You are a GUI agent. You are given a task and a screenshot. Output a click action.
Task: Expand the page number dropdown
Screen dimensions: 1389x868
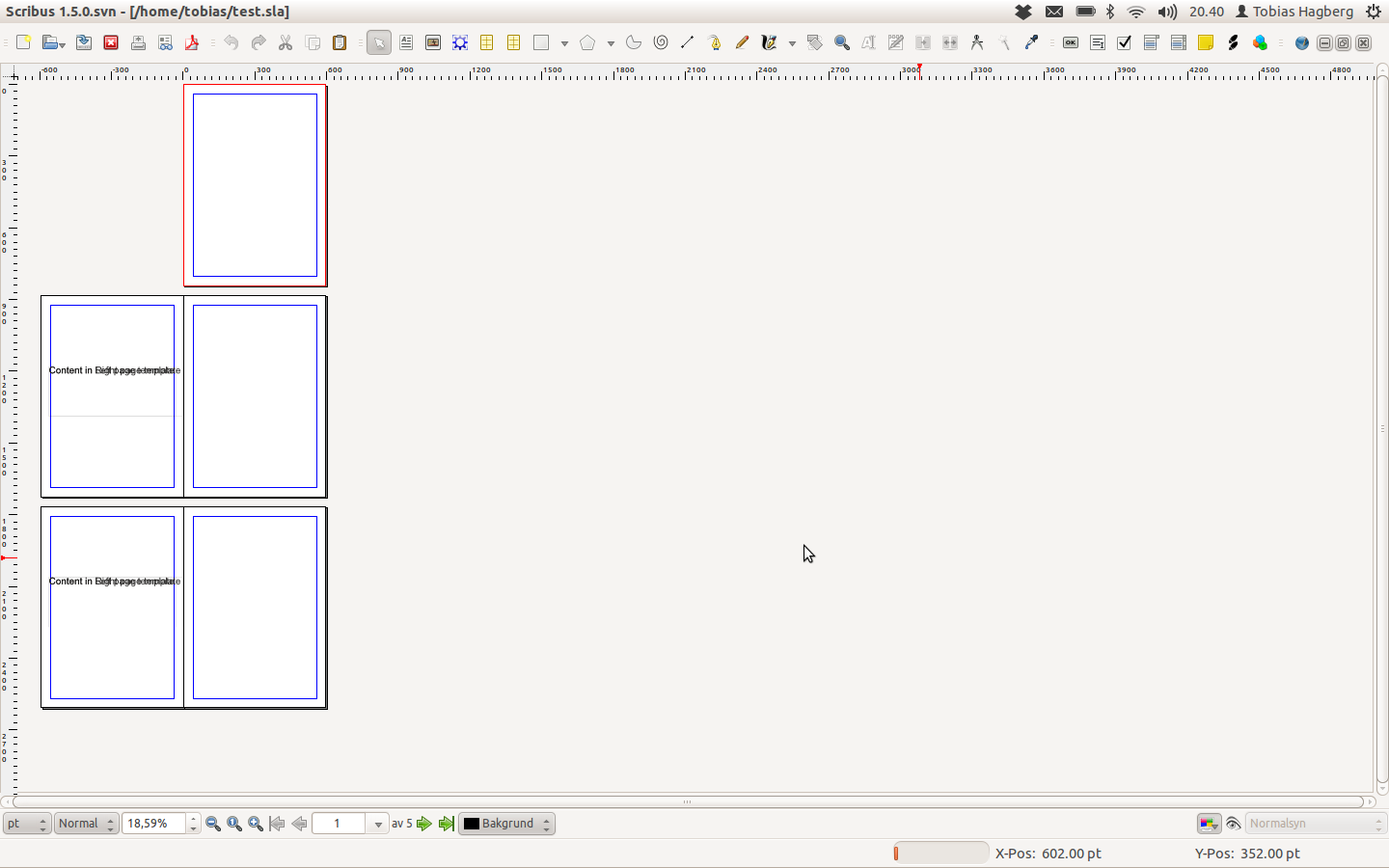[x=378, y=825]
